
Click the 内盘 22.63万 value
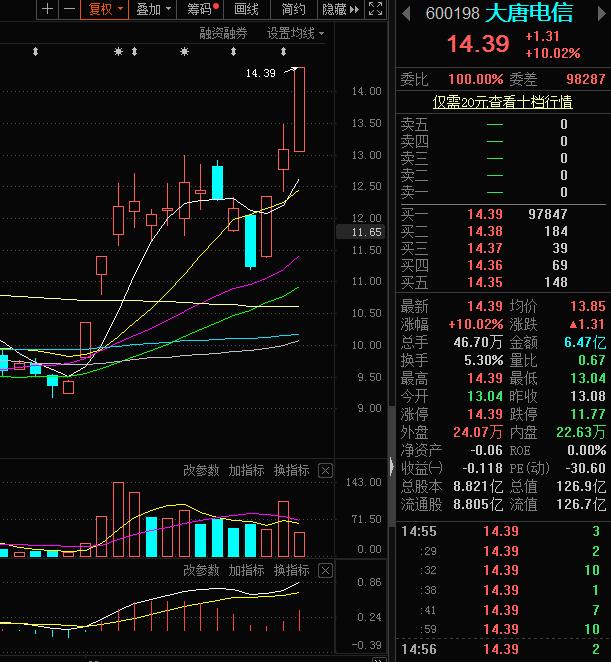pos(581,432)
